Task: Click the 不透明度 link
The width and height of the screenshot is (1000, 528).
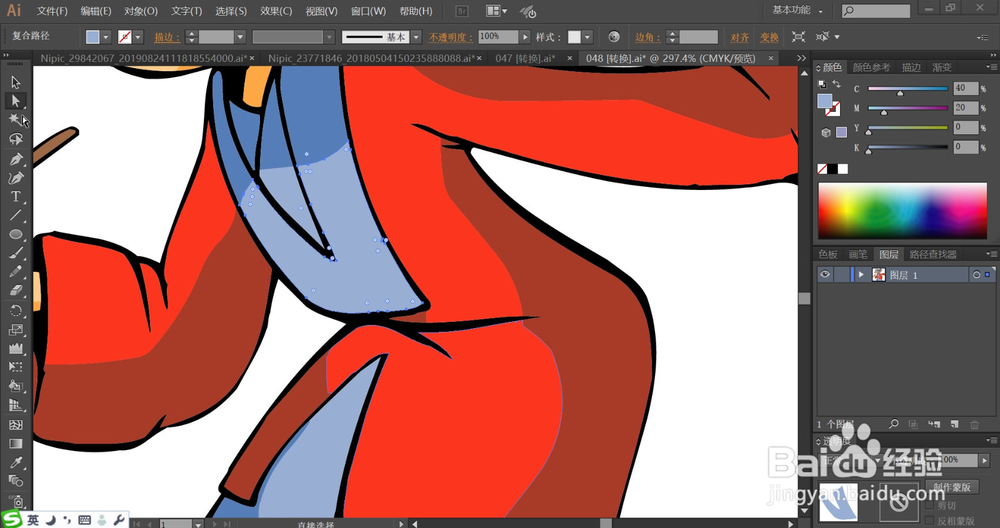Action: click(x=450, y=38)
